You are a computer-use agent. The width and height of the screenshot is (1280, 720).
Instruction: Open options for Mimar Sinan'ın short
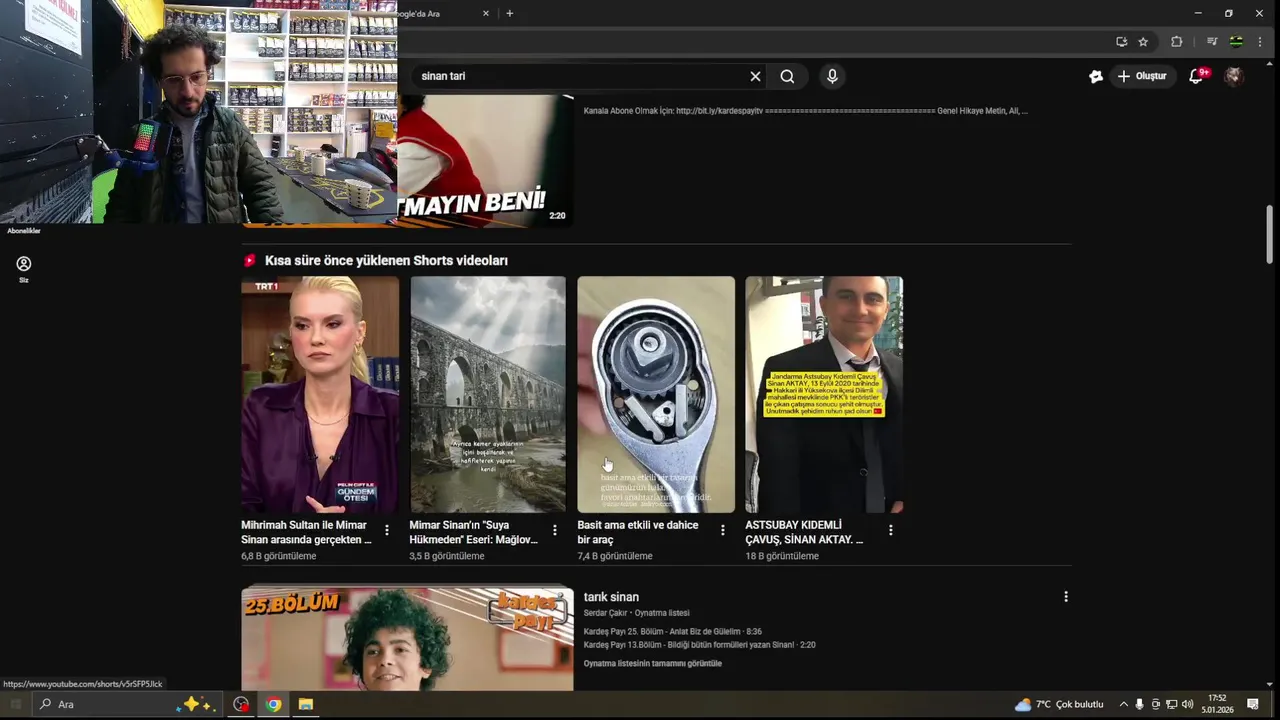[555, 530]
